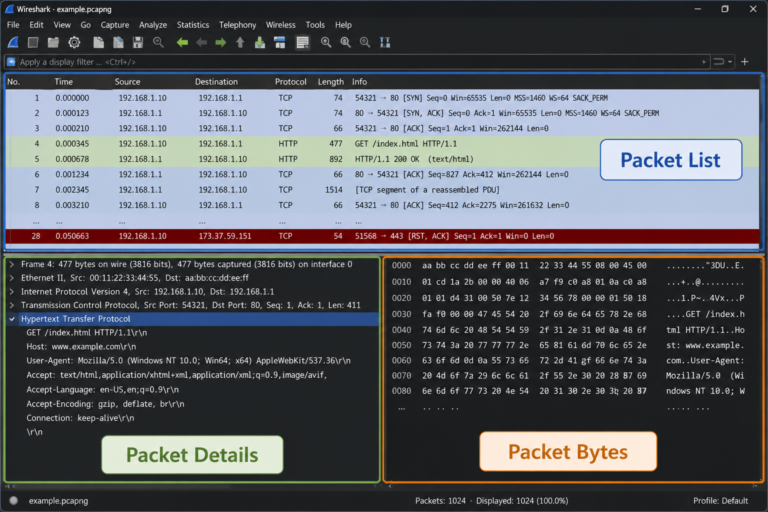Open the File menu
Viewport: 768px width, 512px height.
[x=13, y=25]
